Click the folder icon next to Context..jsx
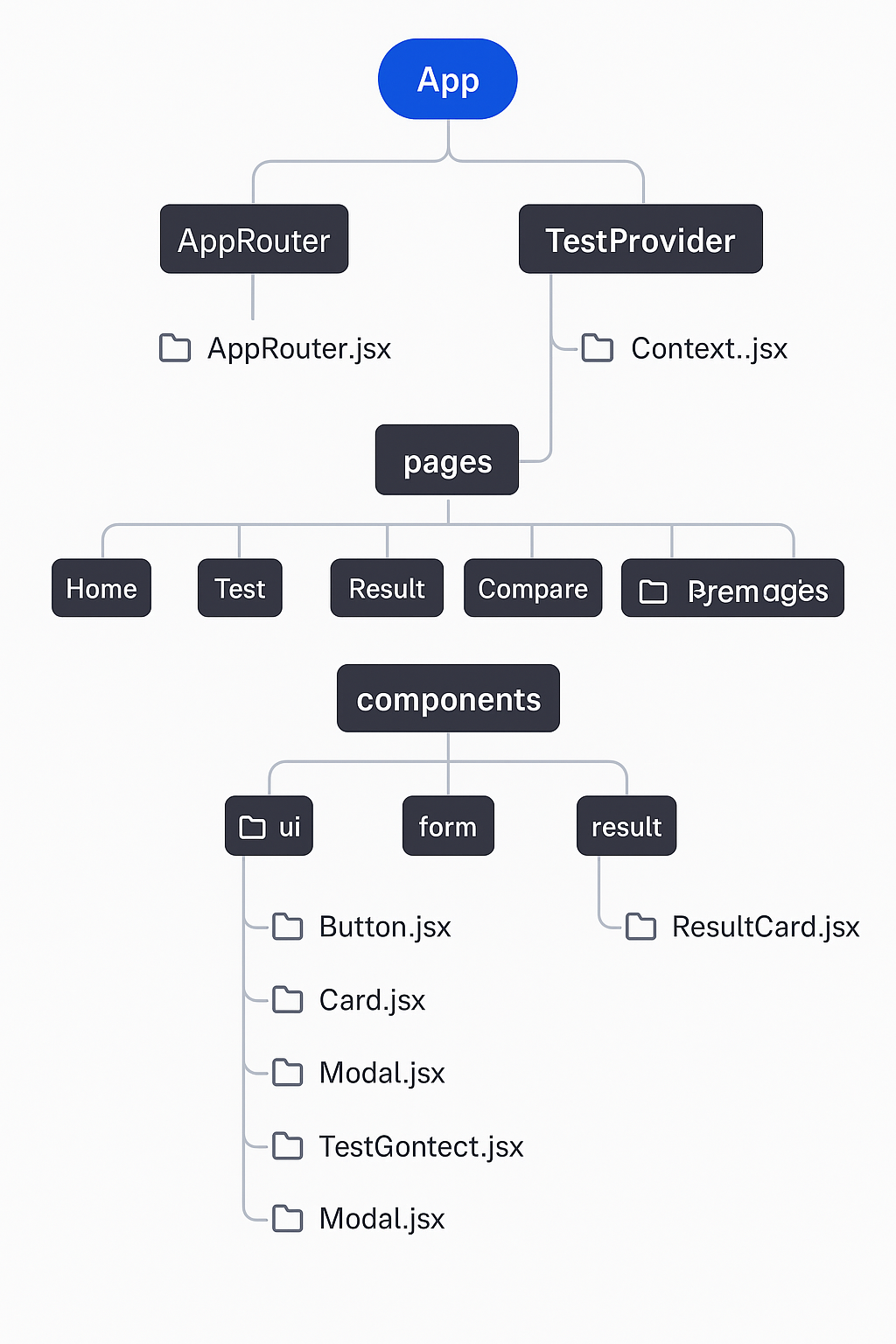 (x=598, y=347)
